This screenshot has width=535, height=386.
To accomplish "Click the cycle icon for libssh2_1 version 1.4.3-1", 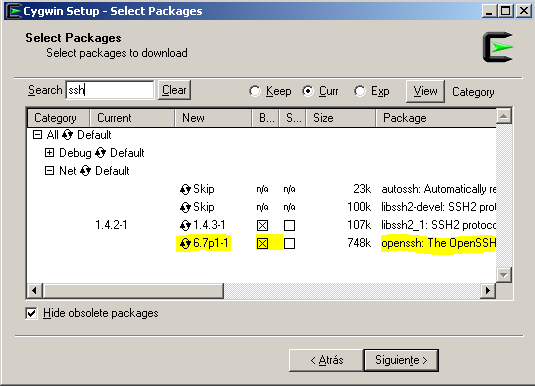I will tap(185, 225).
